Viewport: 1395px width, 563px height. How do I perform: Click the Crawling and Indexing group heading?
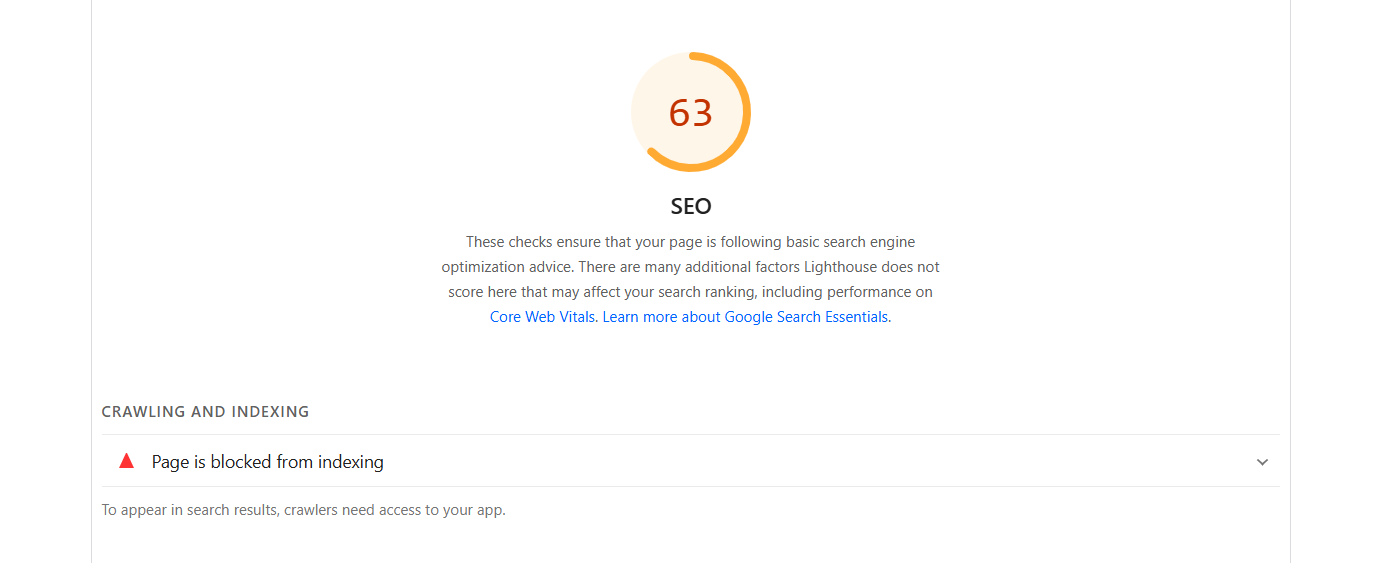click(205, 412)
